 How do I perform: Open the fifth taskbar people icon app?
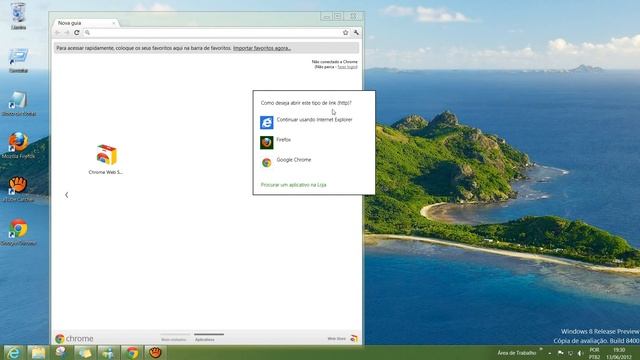point(109,353)
